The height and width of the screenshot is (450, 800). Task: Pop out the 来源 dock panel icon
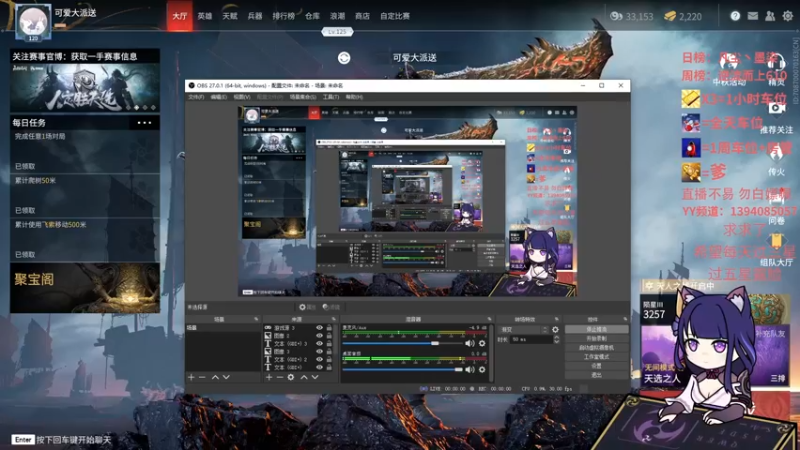[334, 319]
